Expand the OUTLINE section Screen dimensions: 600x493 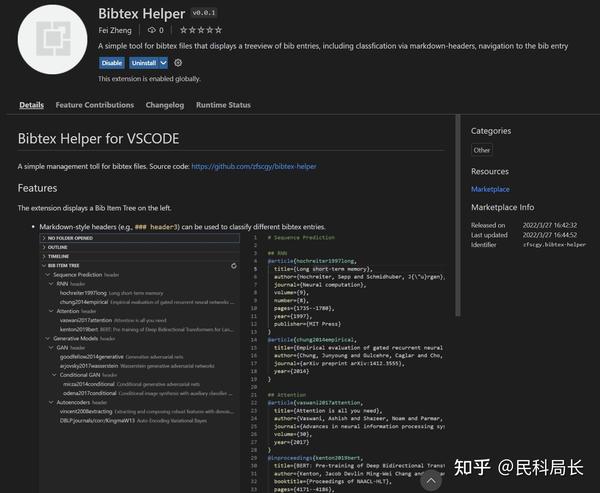140,247
